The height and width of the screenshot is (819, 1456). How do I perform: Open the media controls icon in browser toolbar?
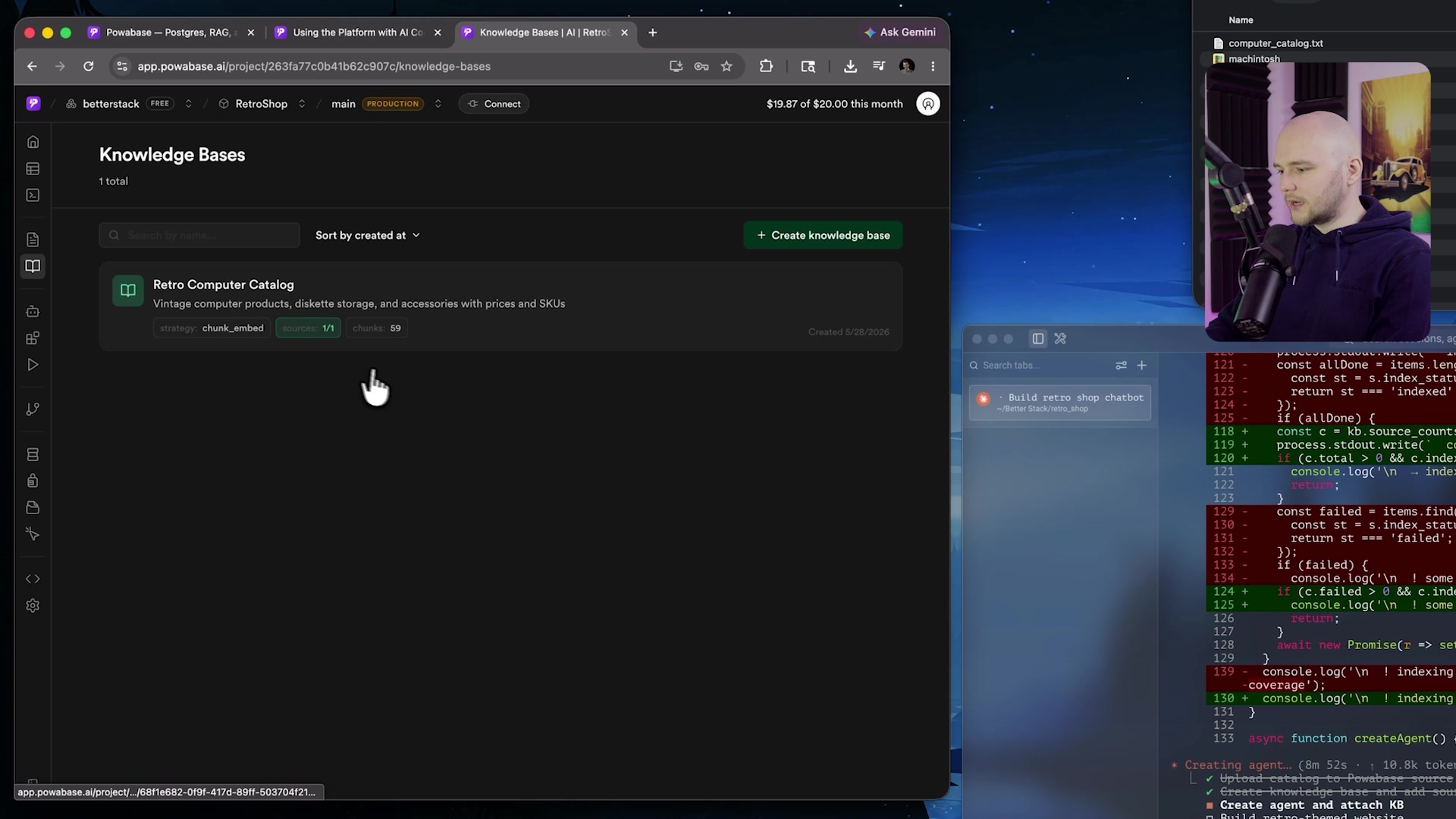(879, 66)
